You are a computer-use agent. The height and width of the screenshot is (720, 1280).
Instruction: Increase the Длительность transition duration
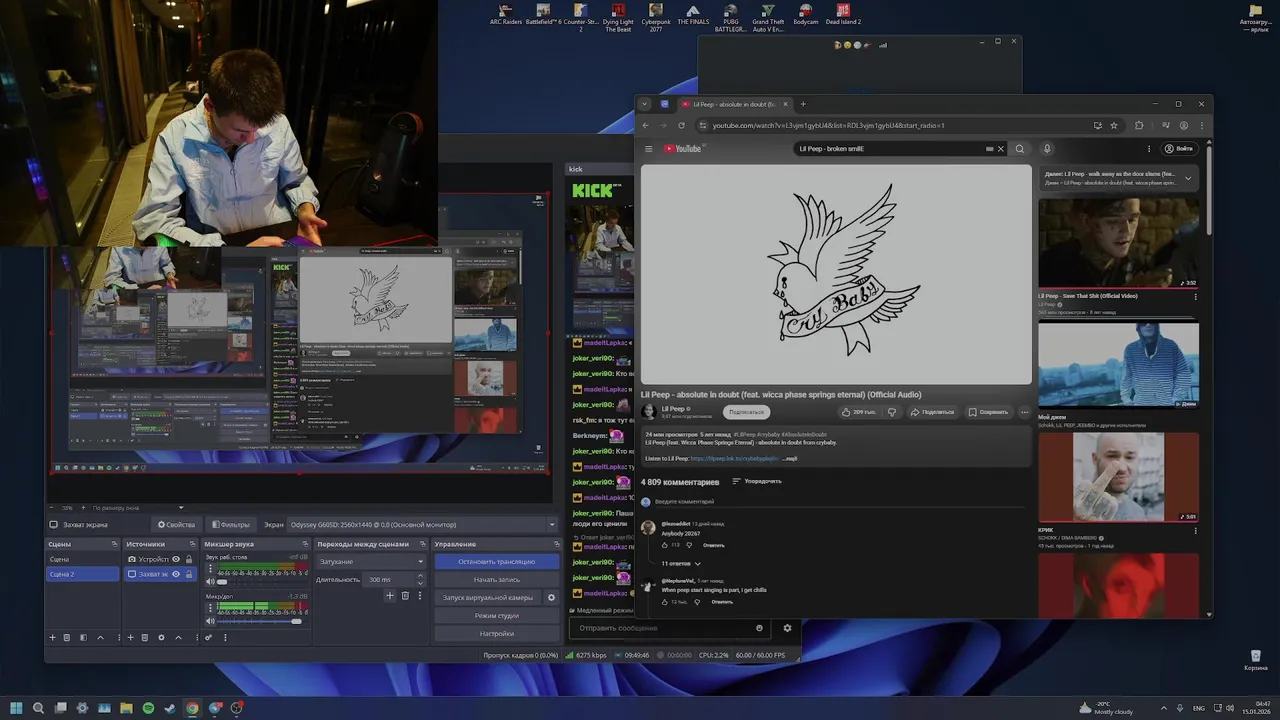(421, 575)
